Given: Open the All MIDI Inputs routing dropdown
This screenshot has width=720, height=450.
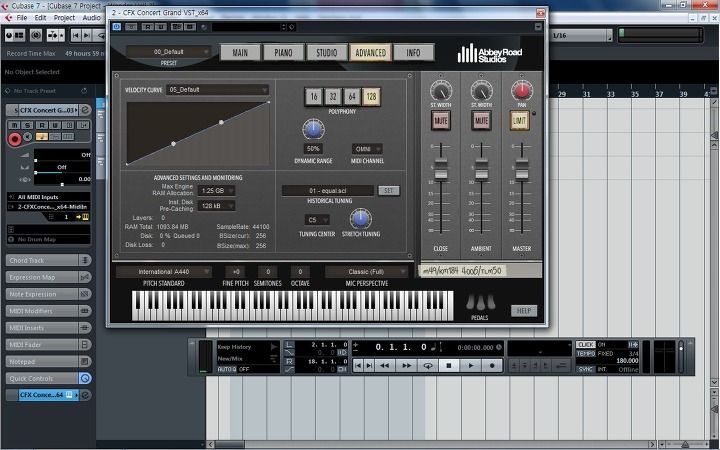Looking at the screenshot, I should 49,197.
